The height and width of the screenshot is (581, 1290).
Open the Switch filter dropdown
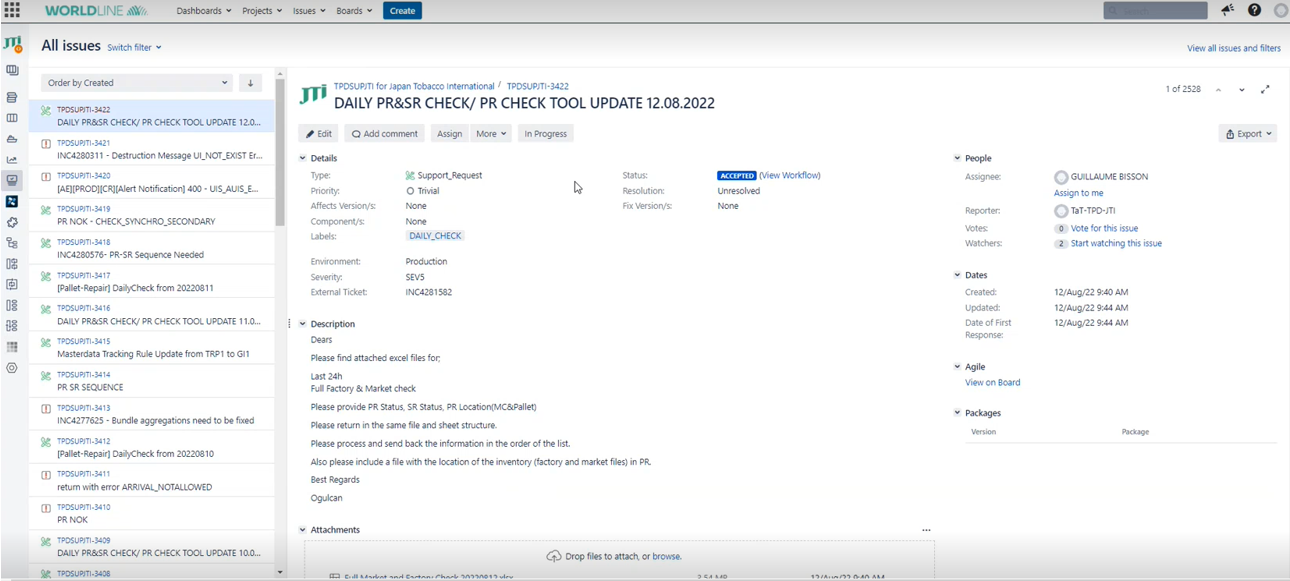[x=134, y=47]
